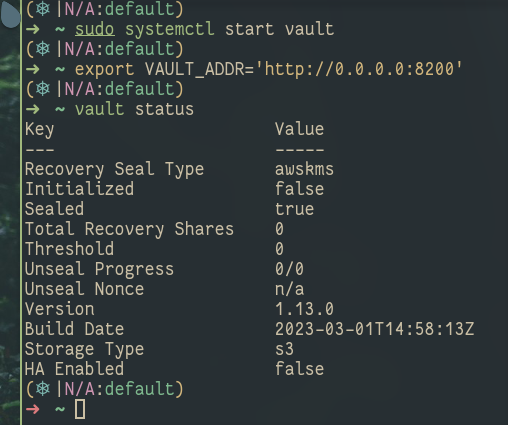Screen dimensions: 508x425
Task: Click the Kubernetes wheel icon in the last prompt
Action: coord(43,389)
